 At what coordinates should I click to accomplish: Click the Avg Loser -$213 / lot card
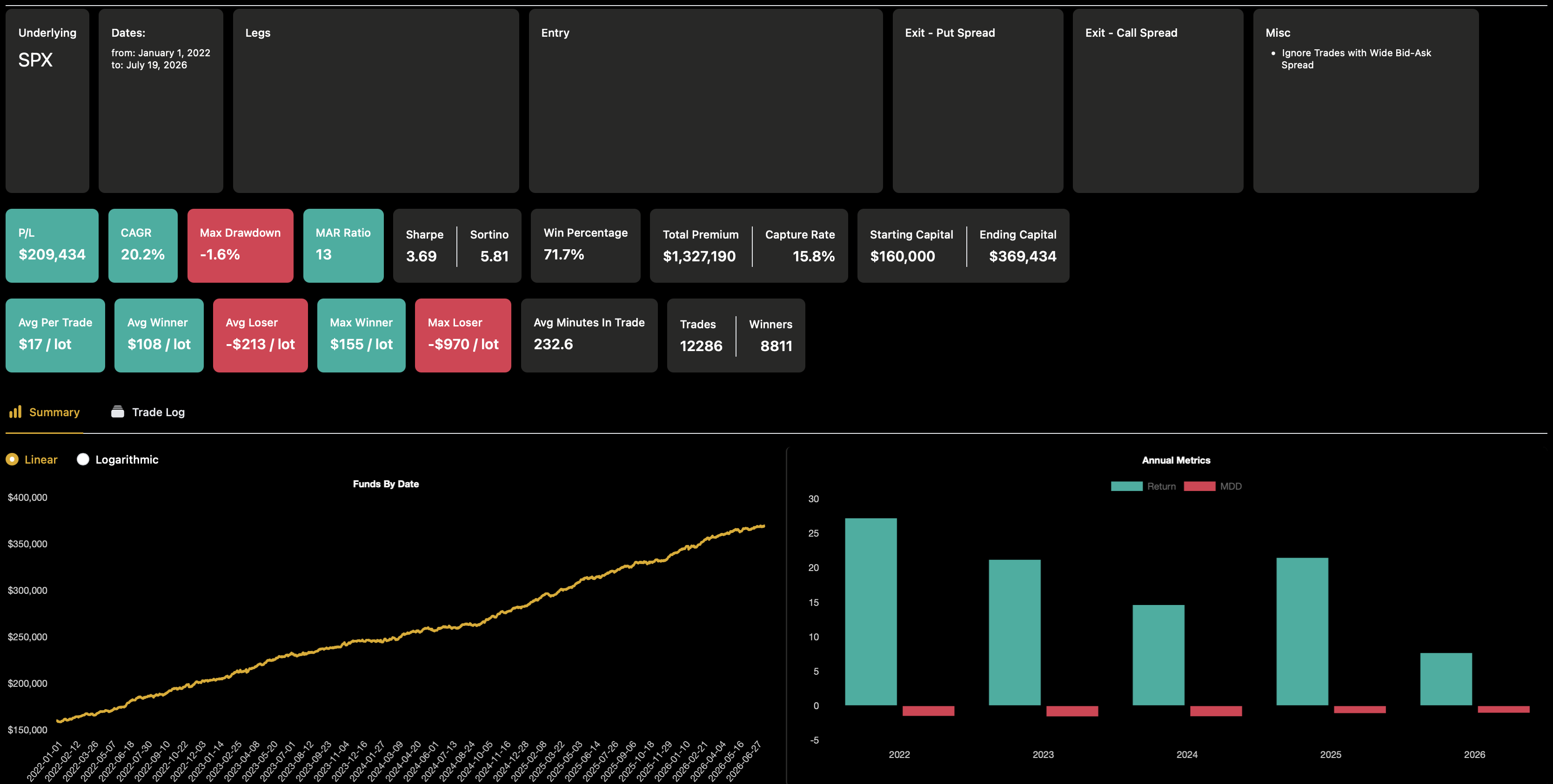pos(260,335)
